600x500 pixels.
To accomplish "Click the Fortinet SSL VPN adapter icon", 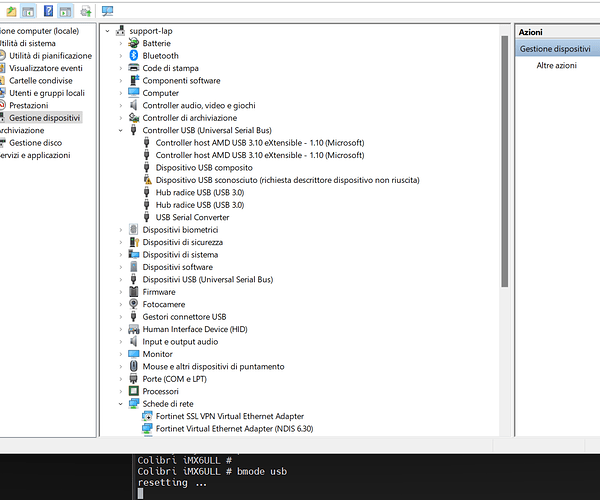I will pyautogui.click(x=147, y=416).
